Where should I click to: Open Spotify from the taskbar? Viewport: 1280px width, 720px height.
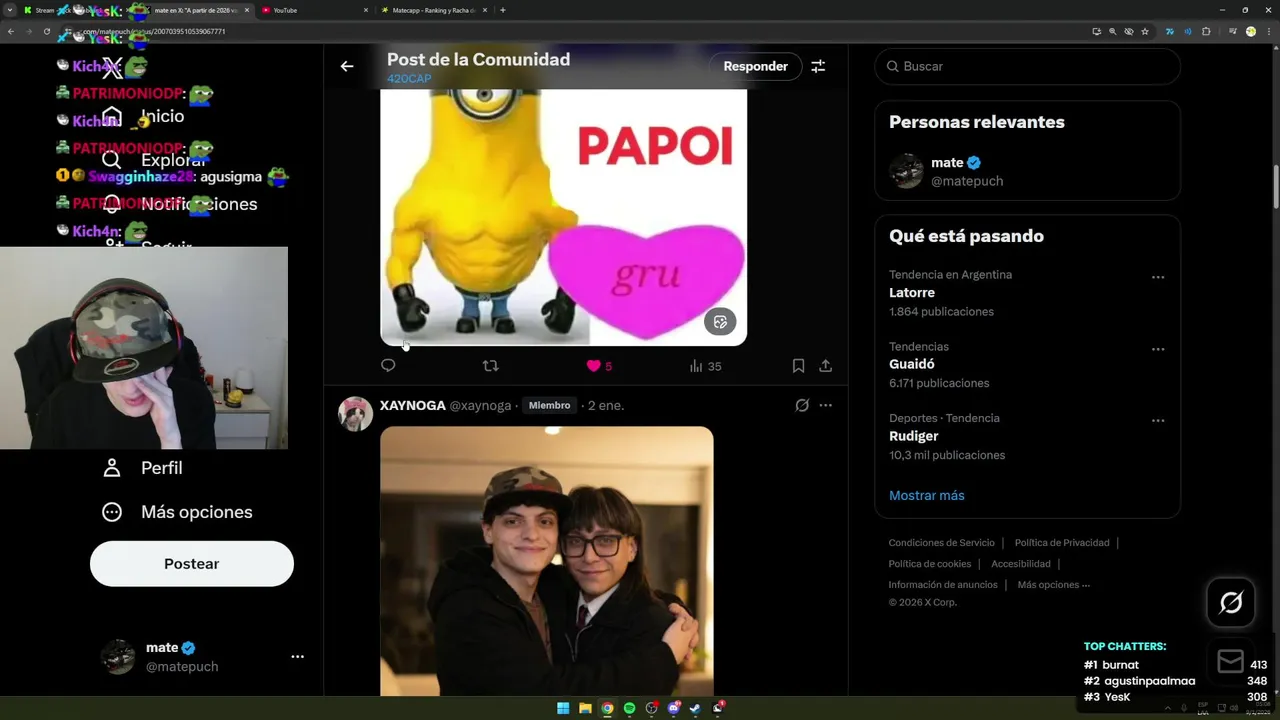(629, 708)
